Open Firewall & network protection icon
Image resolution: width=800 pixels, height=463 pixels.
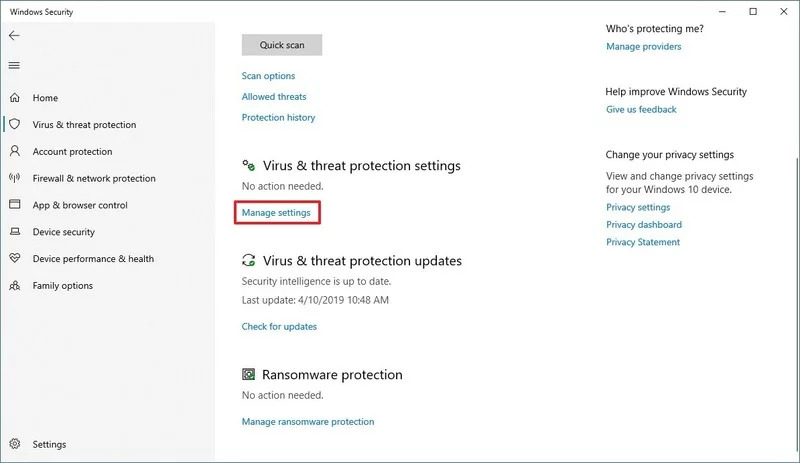tap(14, 178)
